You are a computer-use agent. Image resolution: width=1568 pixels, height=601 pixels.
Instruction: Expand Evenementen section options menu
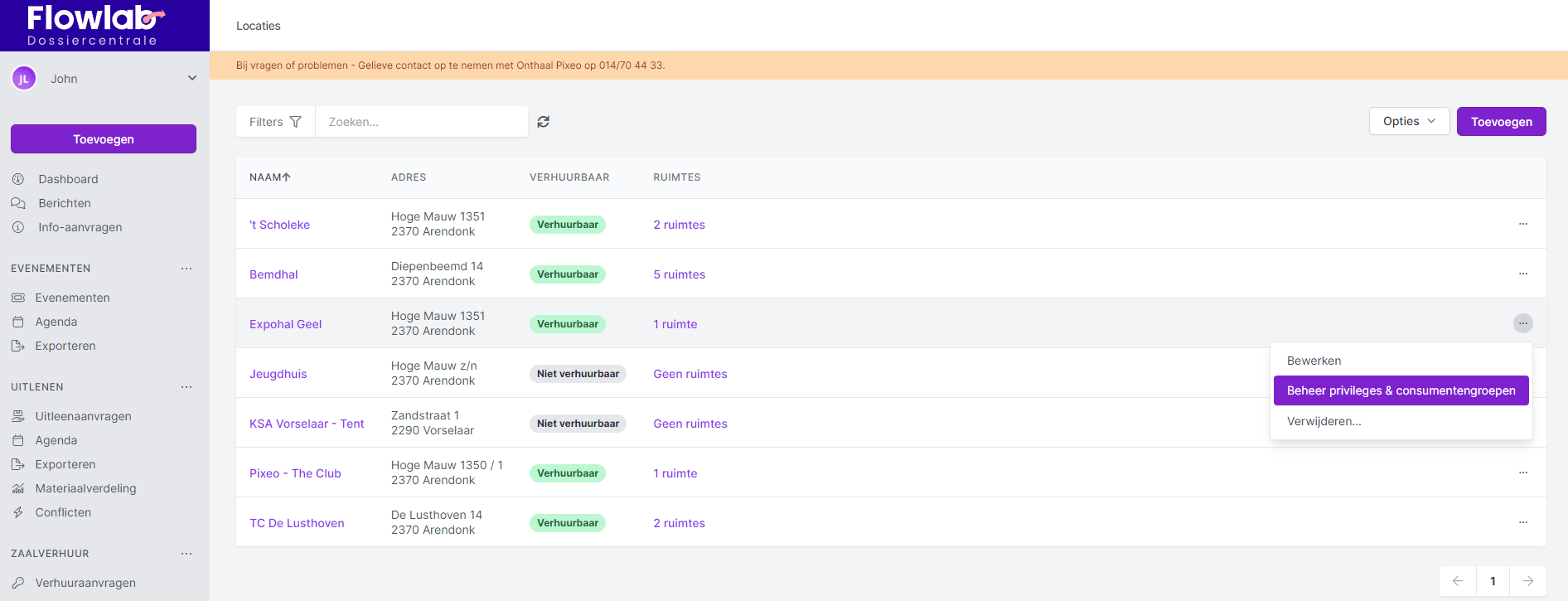point(186,269)
